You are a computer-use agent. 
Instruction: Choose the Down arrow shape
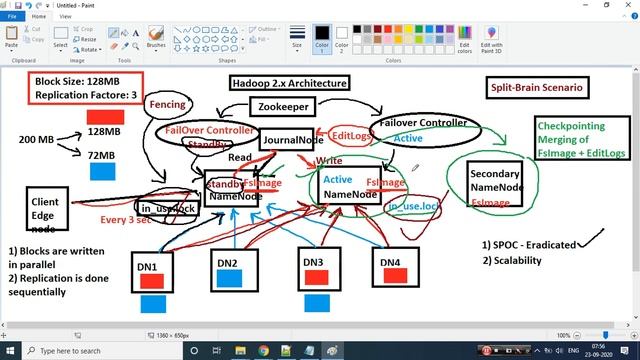tap(178, 49)
